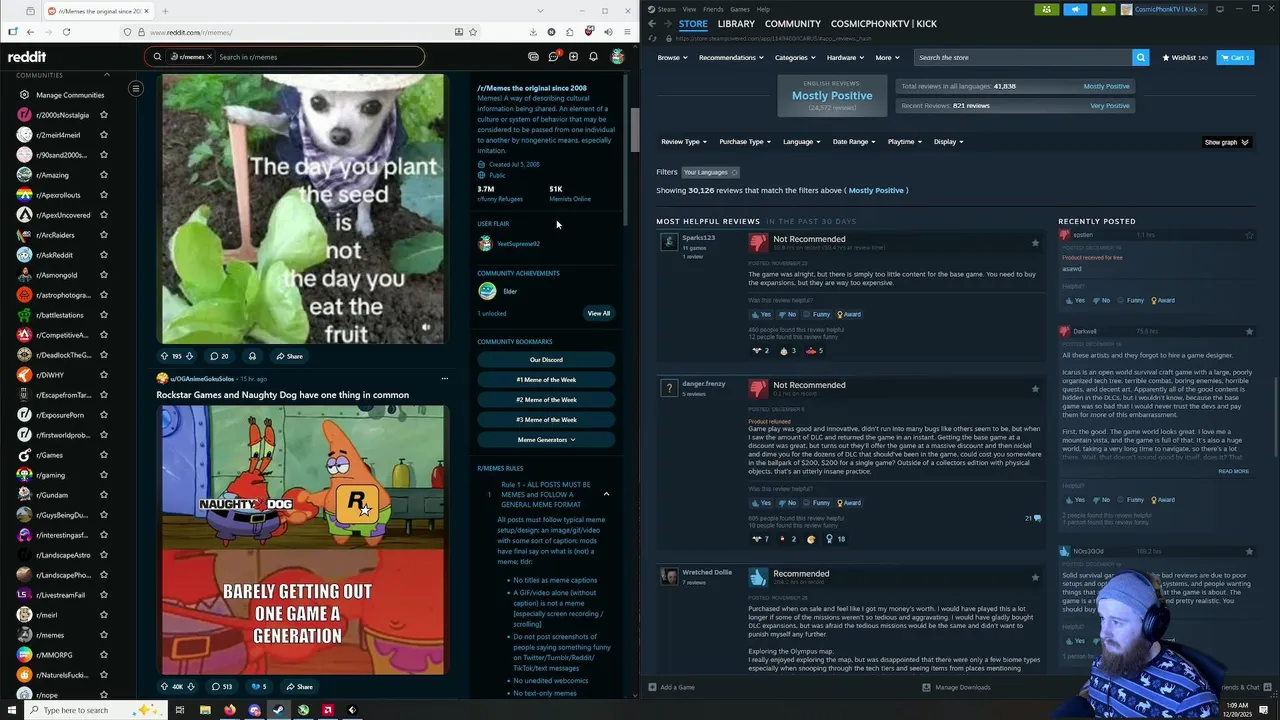Mark Sparks123 review helpful with Yes
Viewport: 1280px width, 720px height.
pos(761,314)
